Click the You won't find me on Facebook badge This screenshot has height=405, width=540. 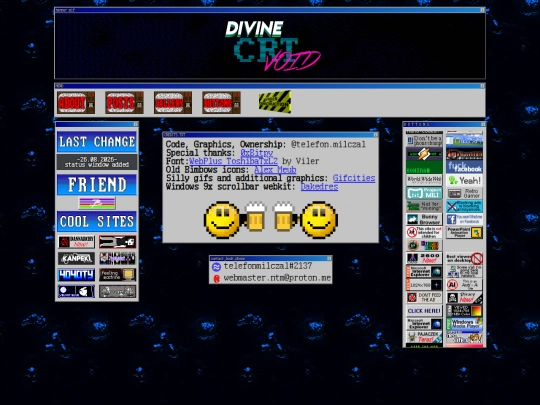464,219
